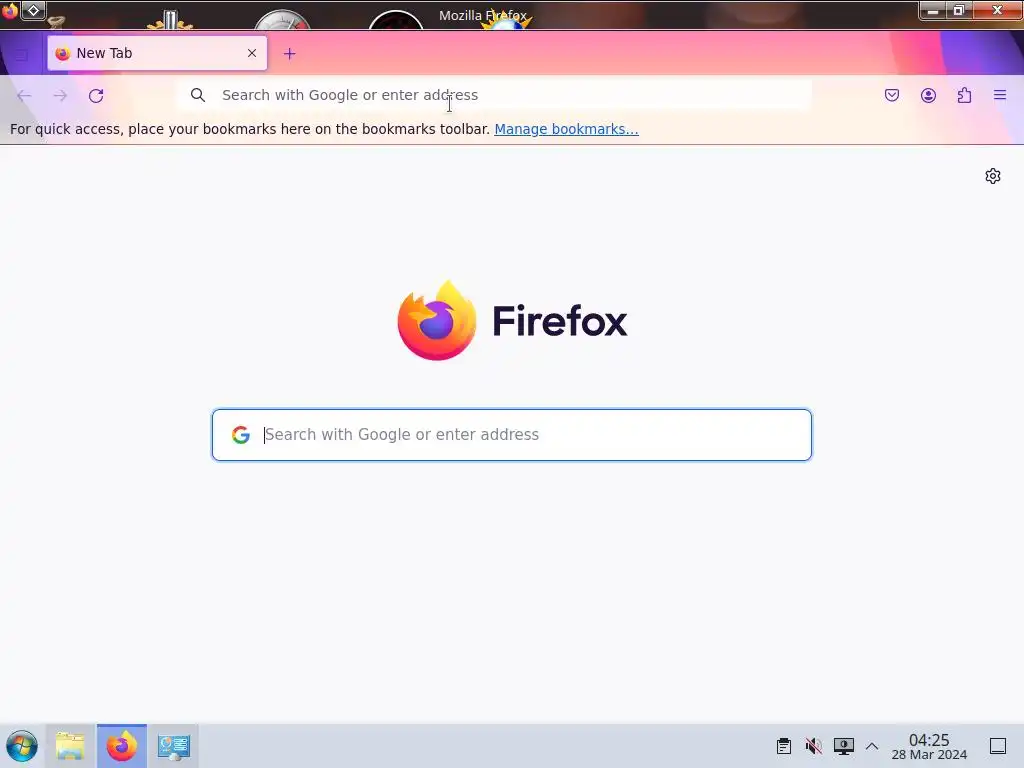
Task: Select the New Tab tab
Action: (157, 53)
